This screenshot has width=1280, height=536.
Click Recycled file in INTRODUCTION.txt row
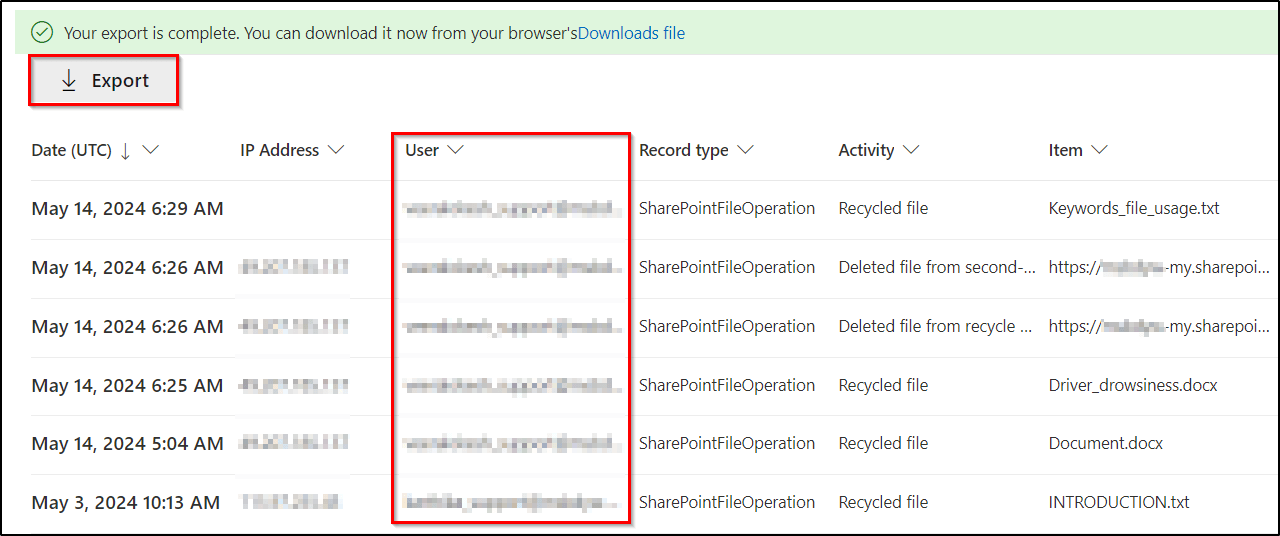[x=883, y=502]
